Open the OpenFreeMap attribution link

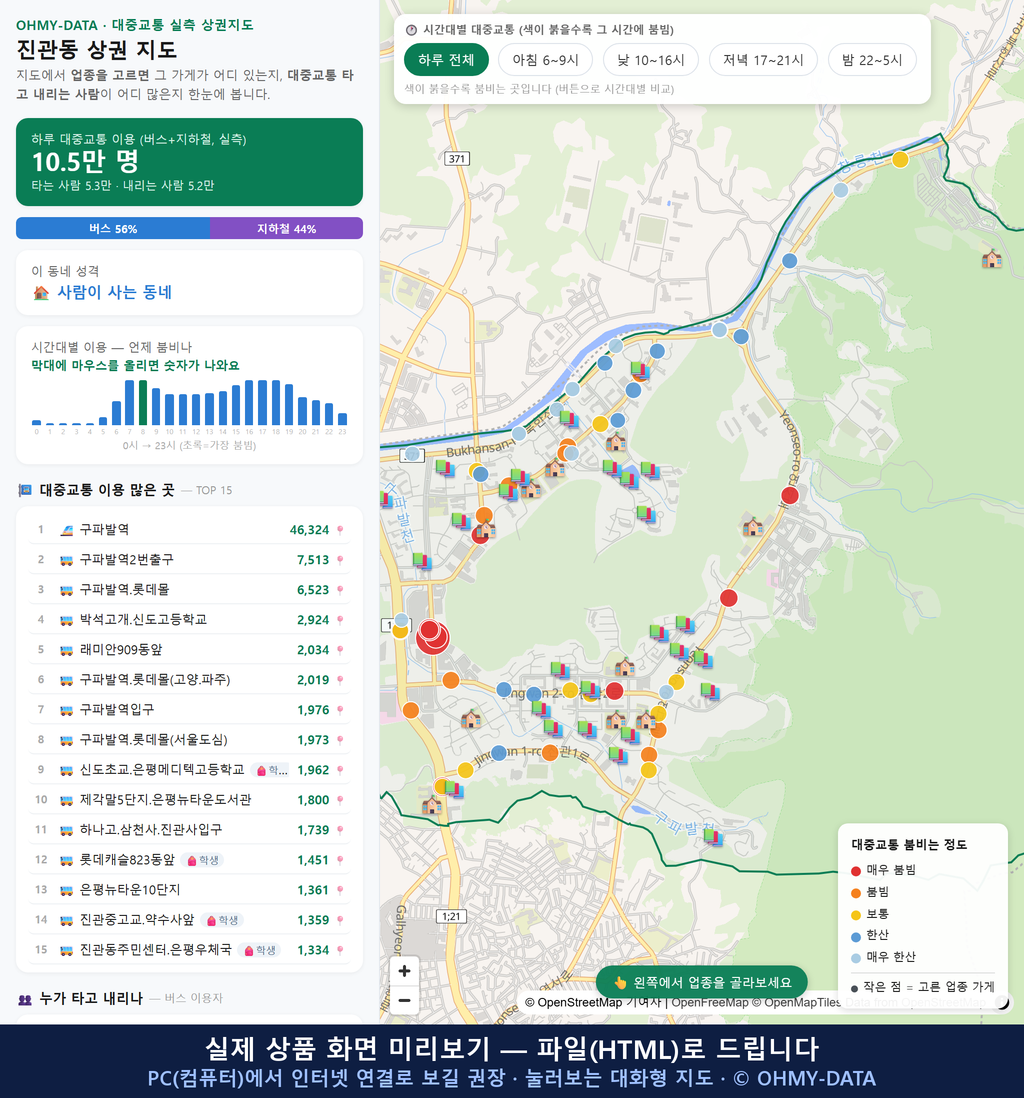[710, 1003]
